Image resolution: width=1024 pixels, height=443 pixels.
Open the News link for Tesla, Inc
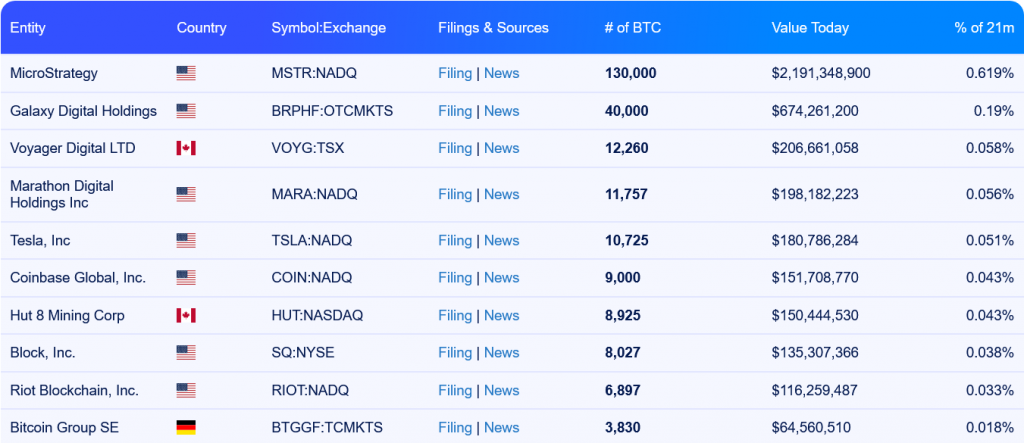click(501, 240)
